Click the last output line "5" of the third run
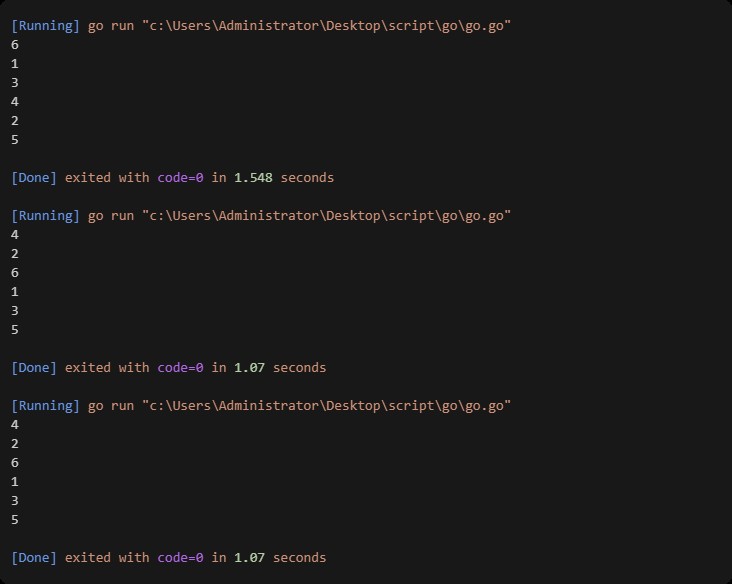The width and height of the screenshot is (732, 584). pos(15,520)
